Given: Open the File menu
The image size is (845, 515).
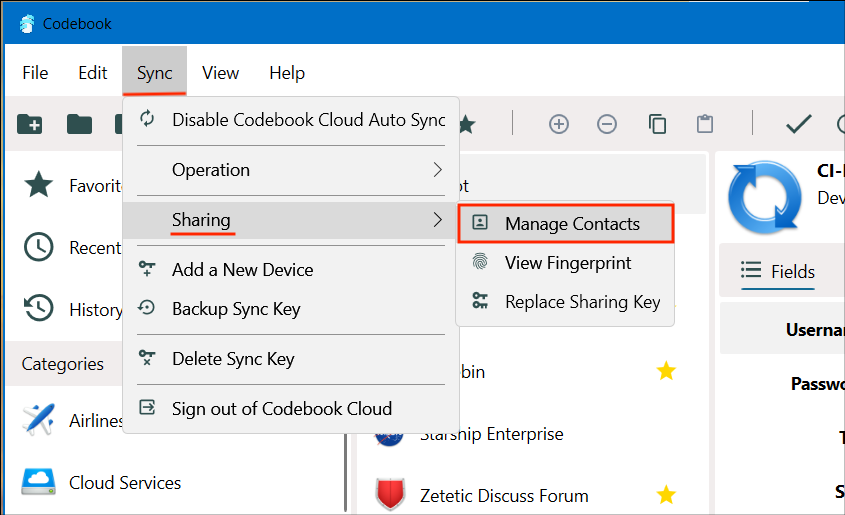Looking at the screenshot, I should coord(35,73).
